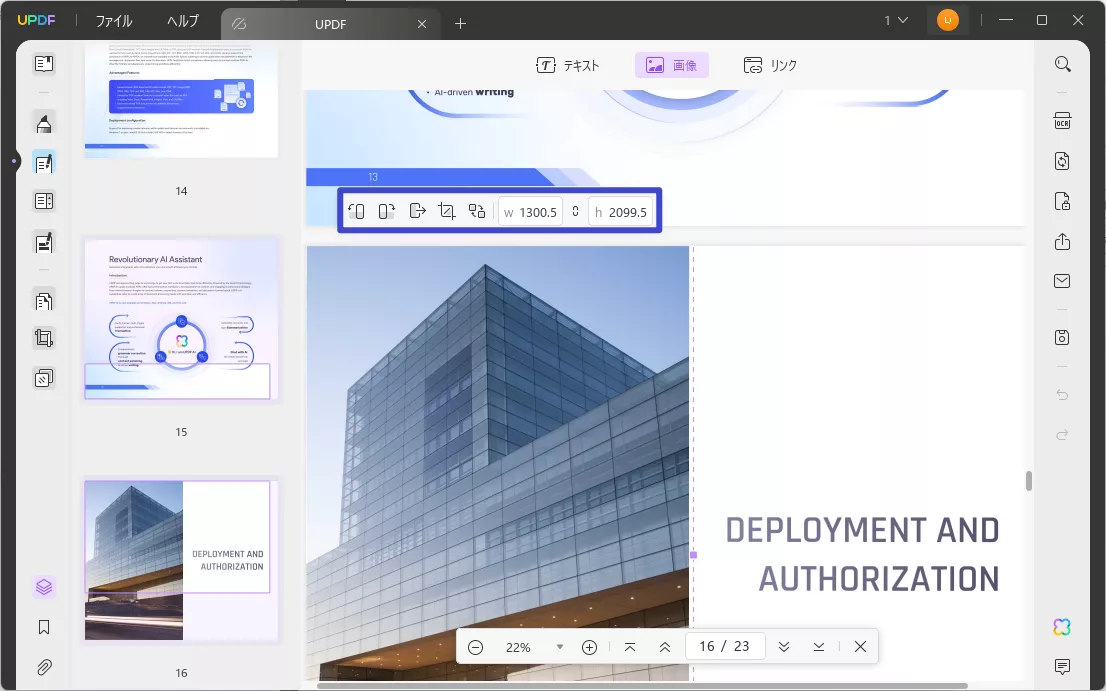Image resolution: width=1106 pixels, height=691 pixels.
Task: Click the Undo arrow
Action: tap(1062, 395)
